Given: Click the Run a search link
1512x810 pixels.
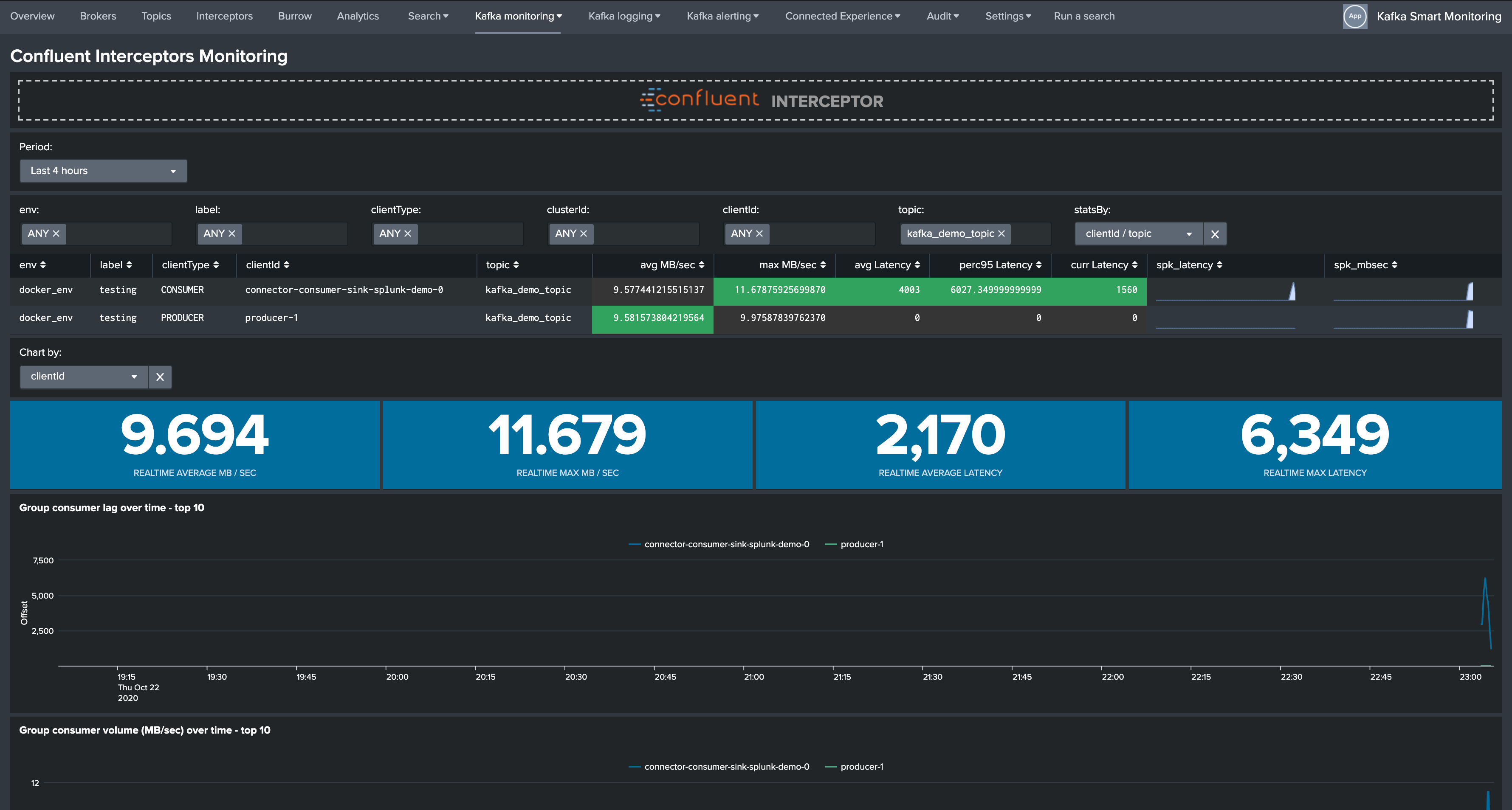Looking at the screenshot, I should click(x=1084, y=17).
